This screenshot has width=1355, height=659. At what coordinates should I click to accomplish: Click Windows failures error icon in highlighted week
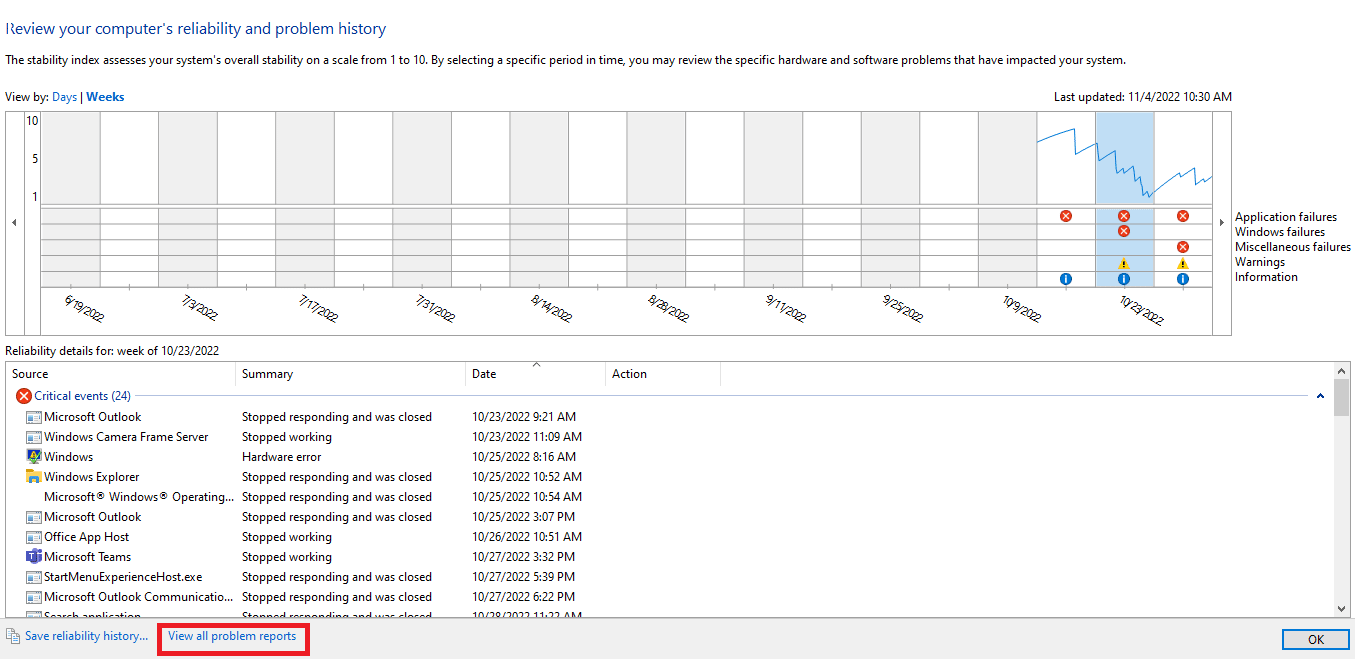point(1123,231)
